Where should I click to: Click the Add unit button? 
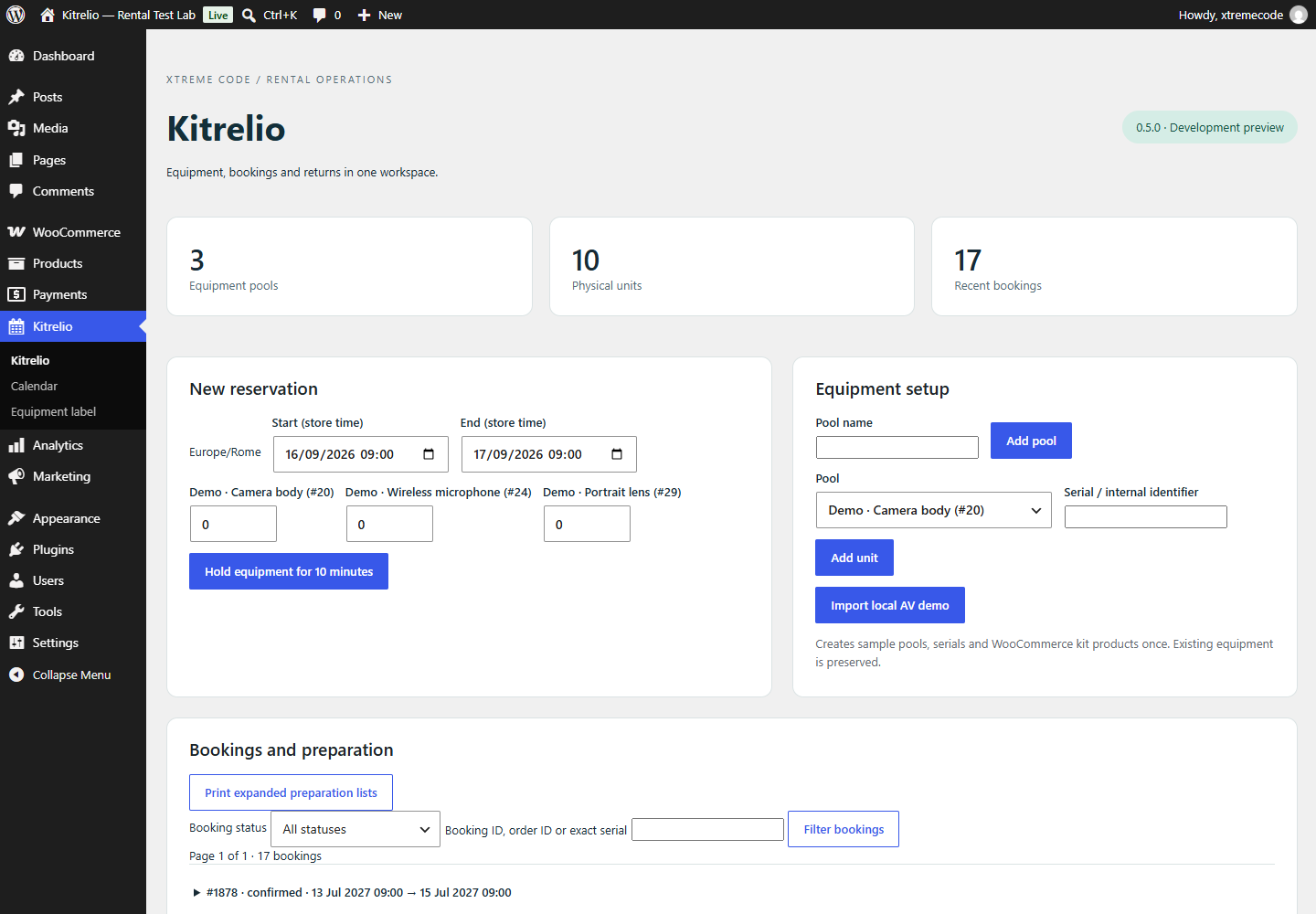(x=854, y=558)
